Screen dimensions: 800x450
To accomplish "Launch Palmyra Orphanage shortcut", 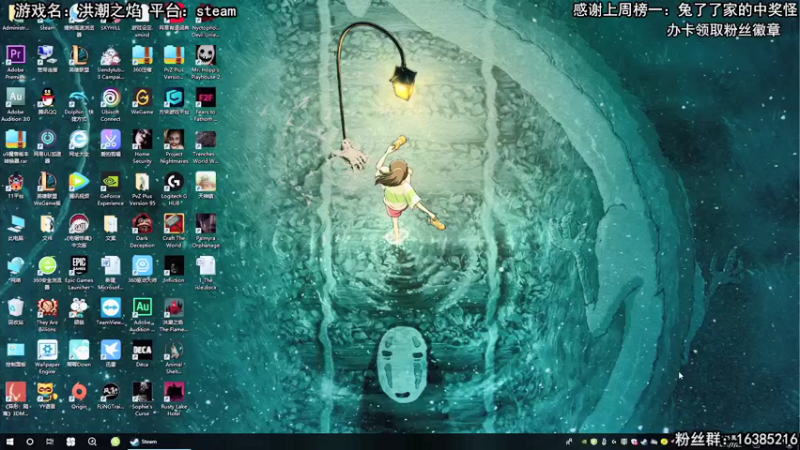I will point(206,231).
